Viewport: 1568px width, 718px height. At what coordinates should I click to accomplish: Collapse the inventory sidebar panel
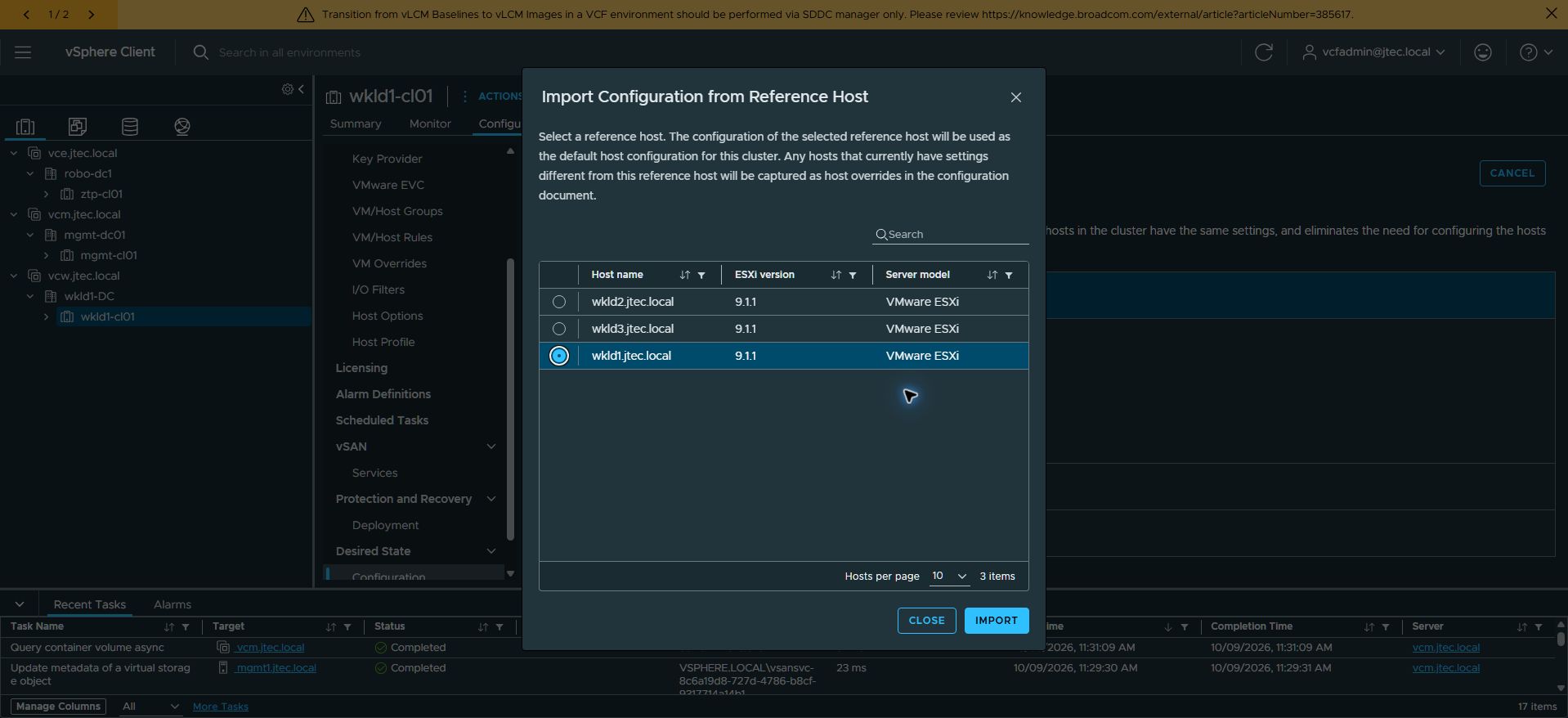[x=302, y=89]
